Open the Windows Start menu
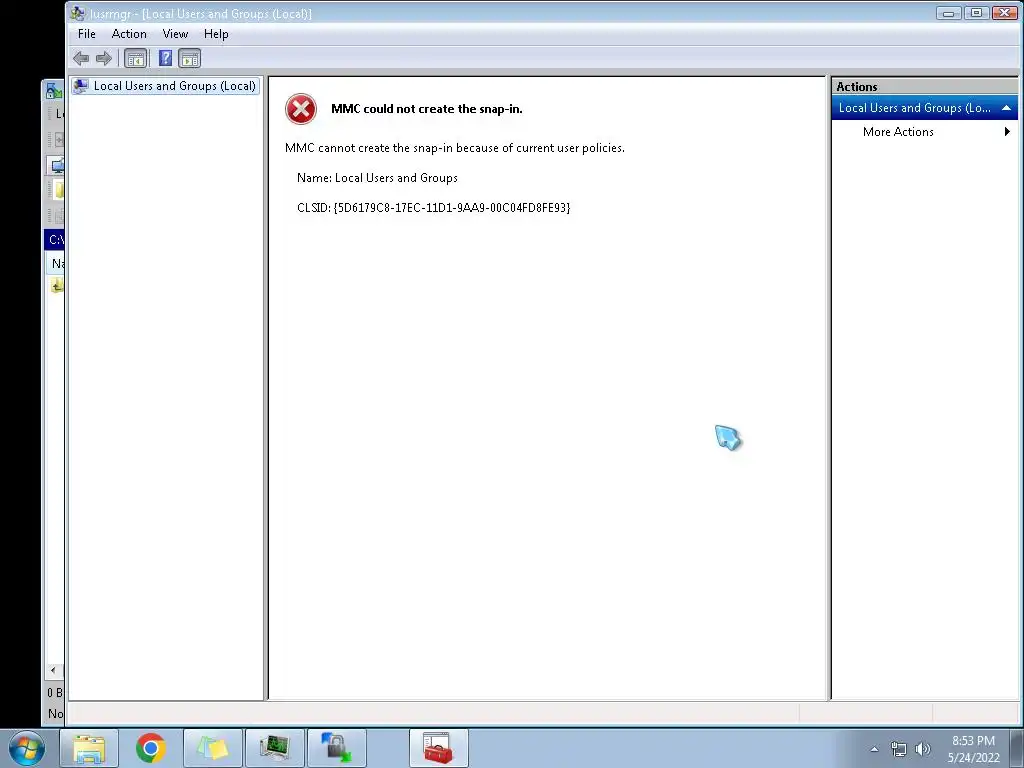The image size is (1024, 768). pyautogui.click(x=27, y=748)
